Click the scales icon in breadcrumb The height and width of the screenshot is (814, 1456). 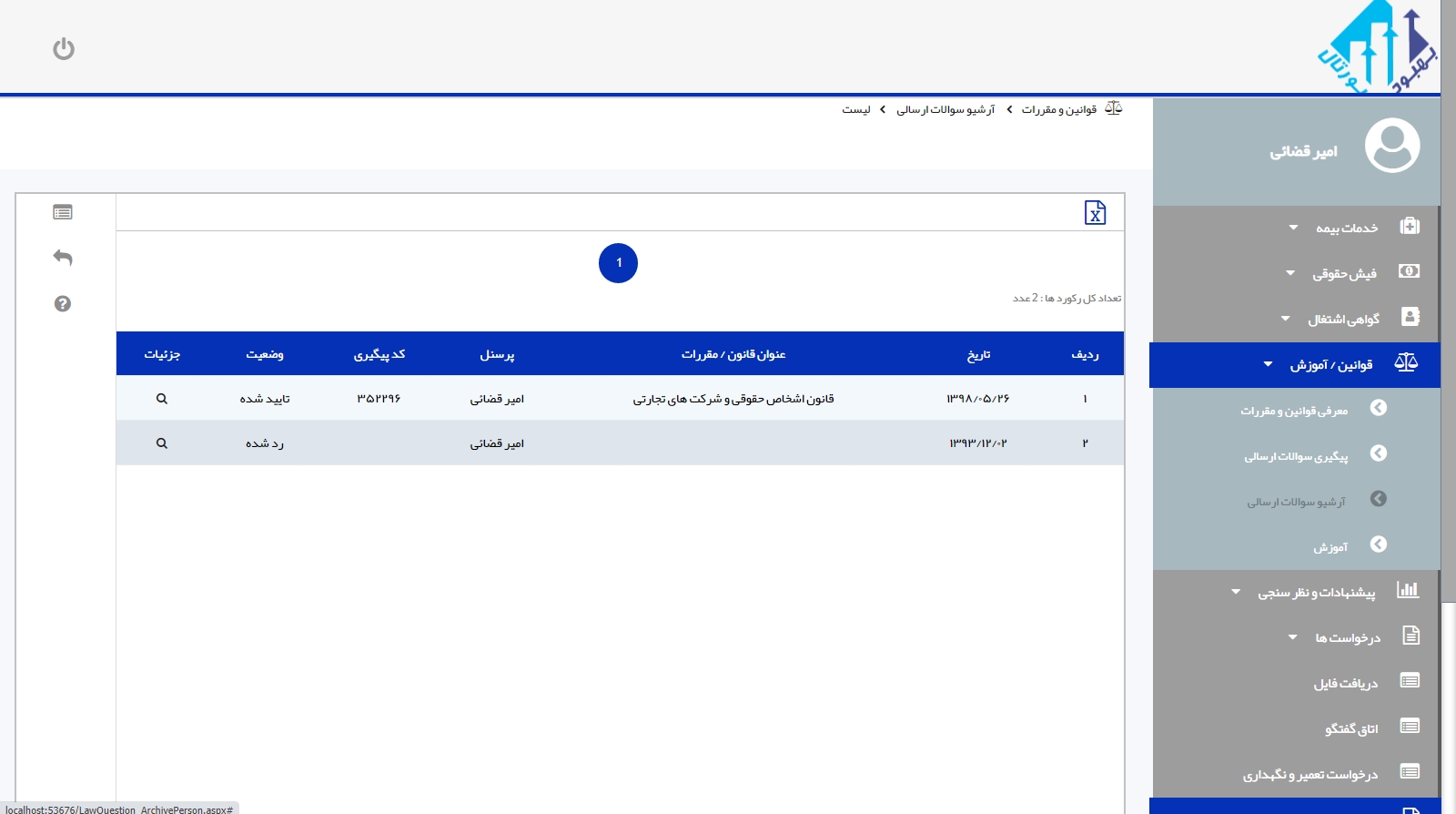pos(1113,108)
